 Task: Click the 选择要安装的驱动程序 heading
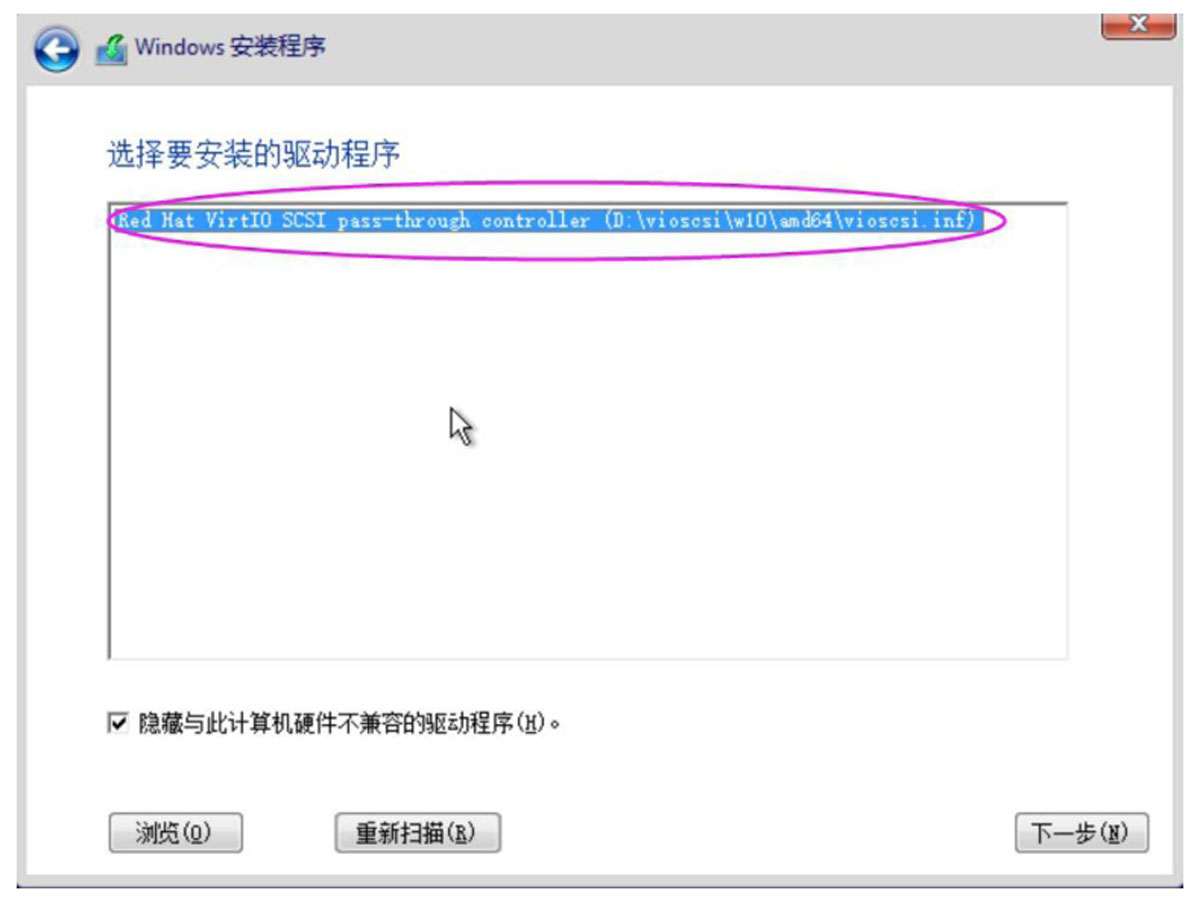point(253,155)
